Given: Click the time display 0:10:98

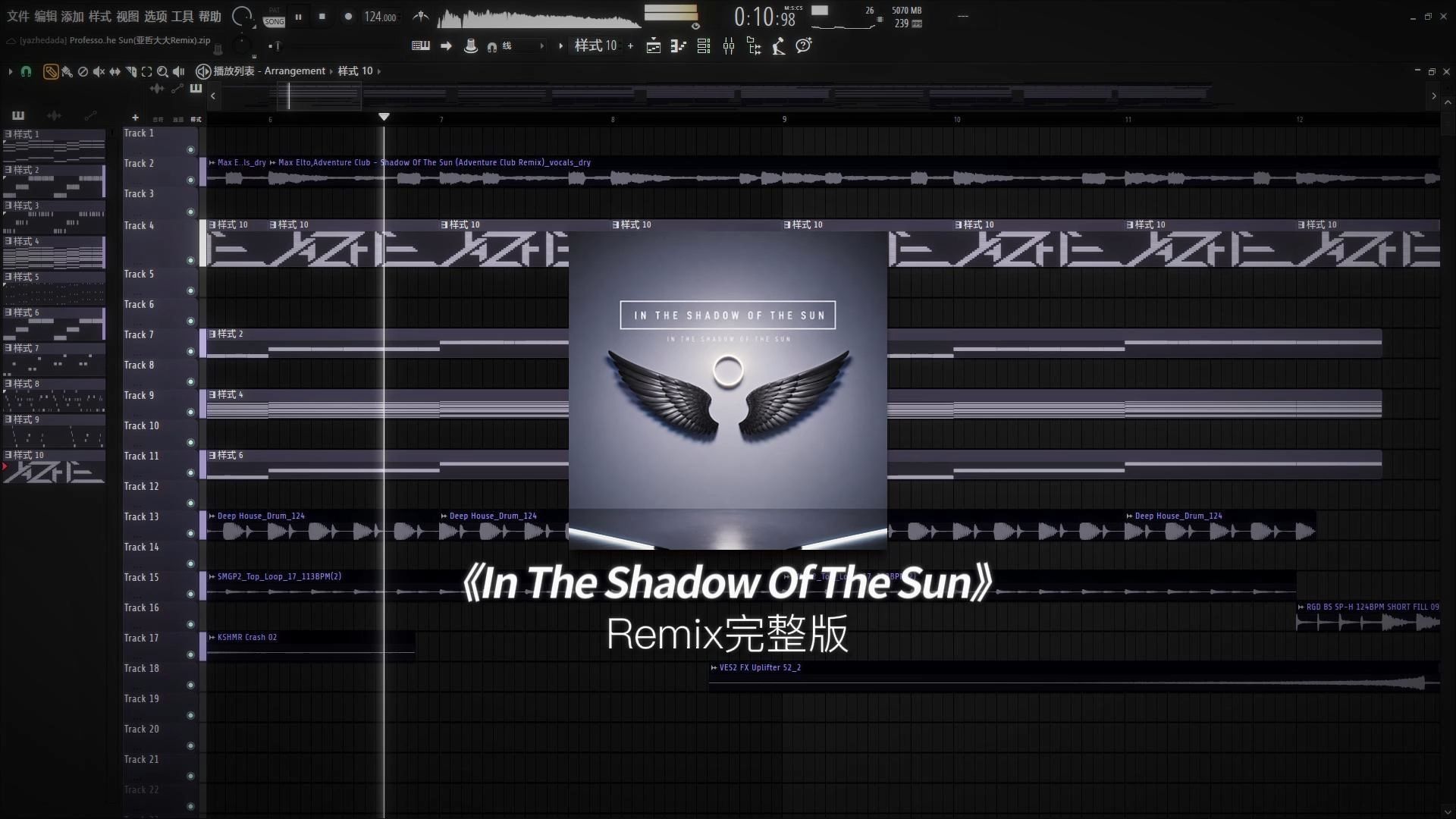Looking at the screenshot, I should [x=764, y=17].
